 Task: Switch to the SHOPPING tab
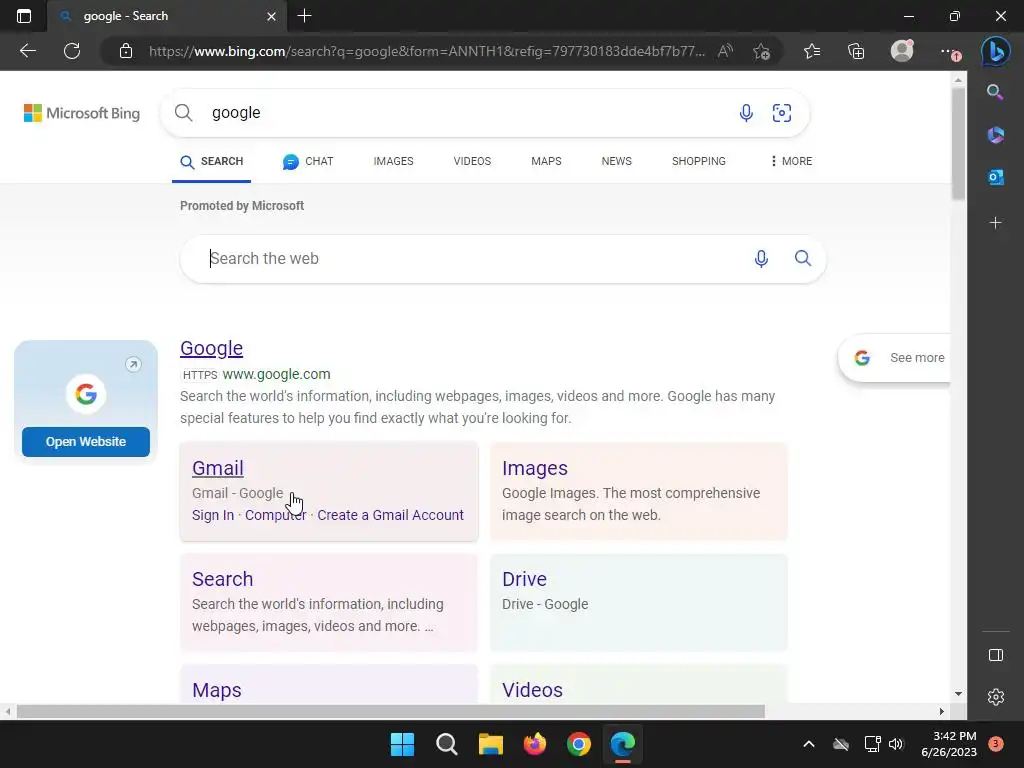(699, 161)
